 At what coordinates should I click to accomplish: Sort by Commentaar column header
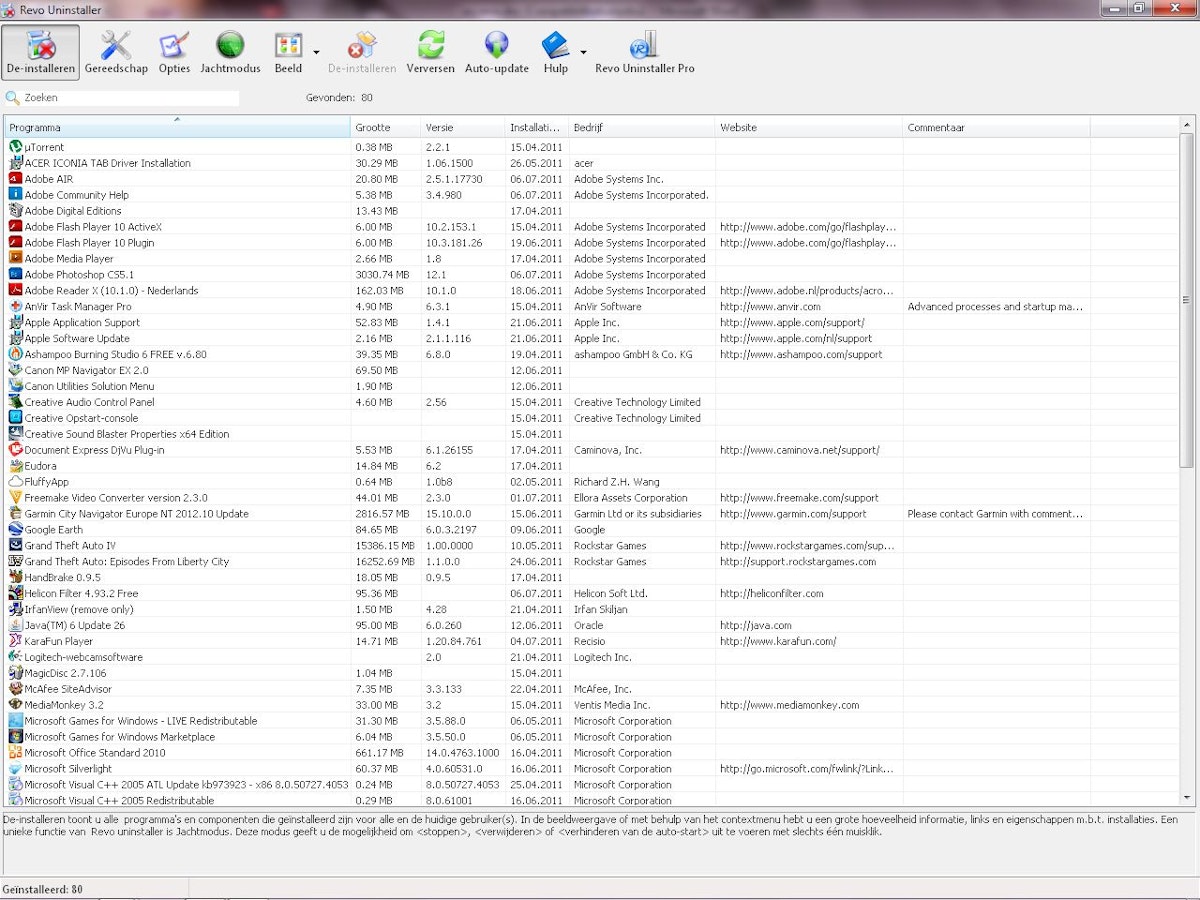tap(996, 127)
